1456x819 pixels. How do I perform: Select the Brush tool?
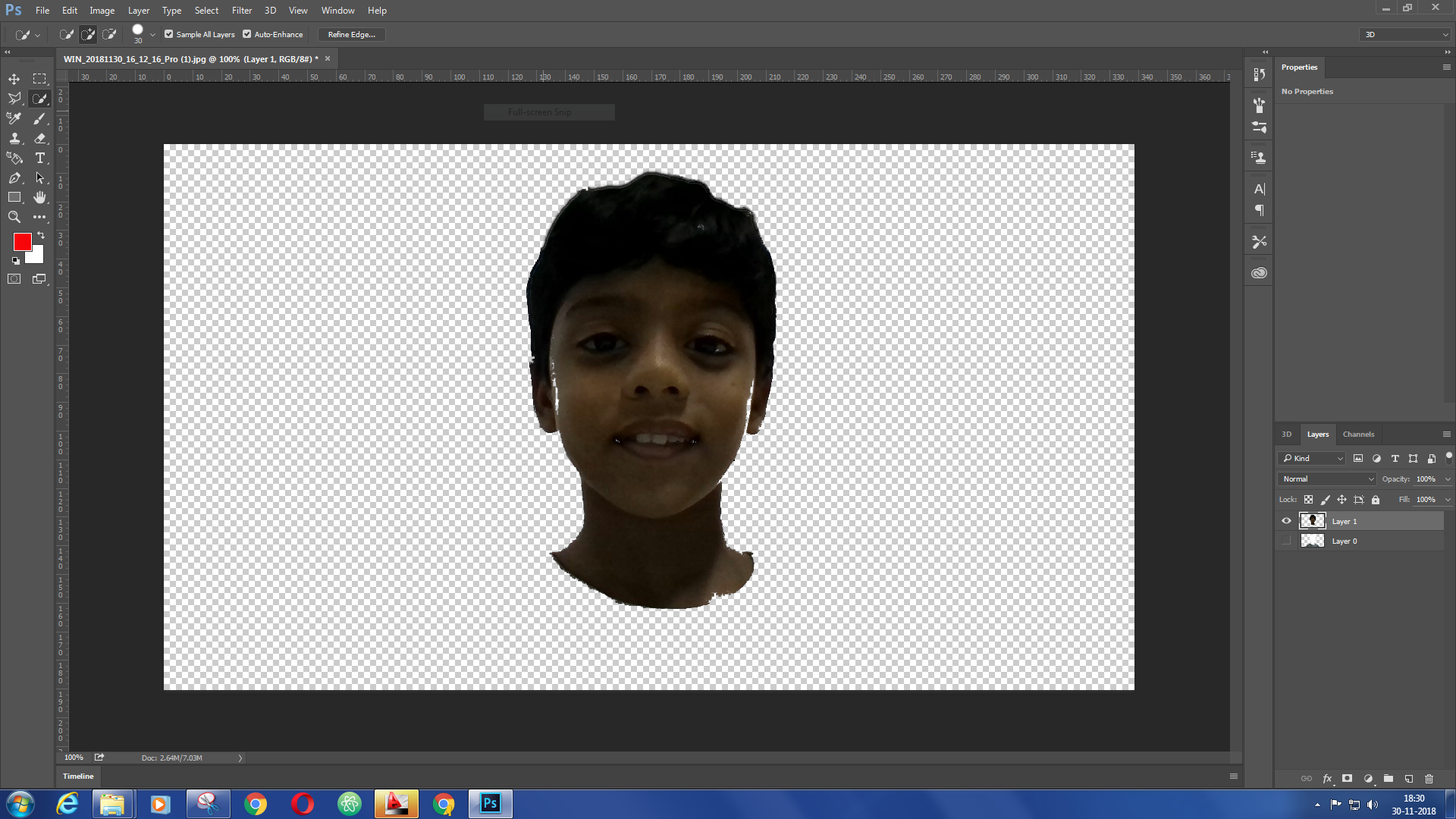click(39, 118)
